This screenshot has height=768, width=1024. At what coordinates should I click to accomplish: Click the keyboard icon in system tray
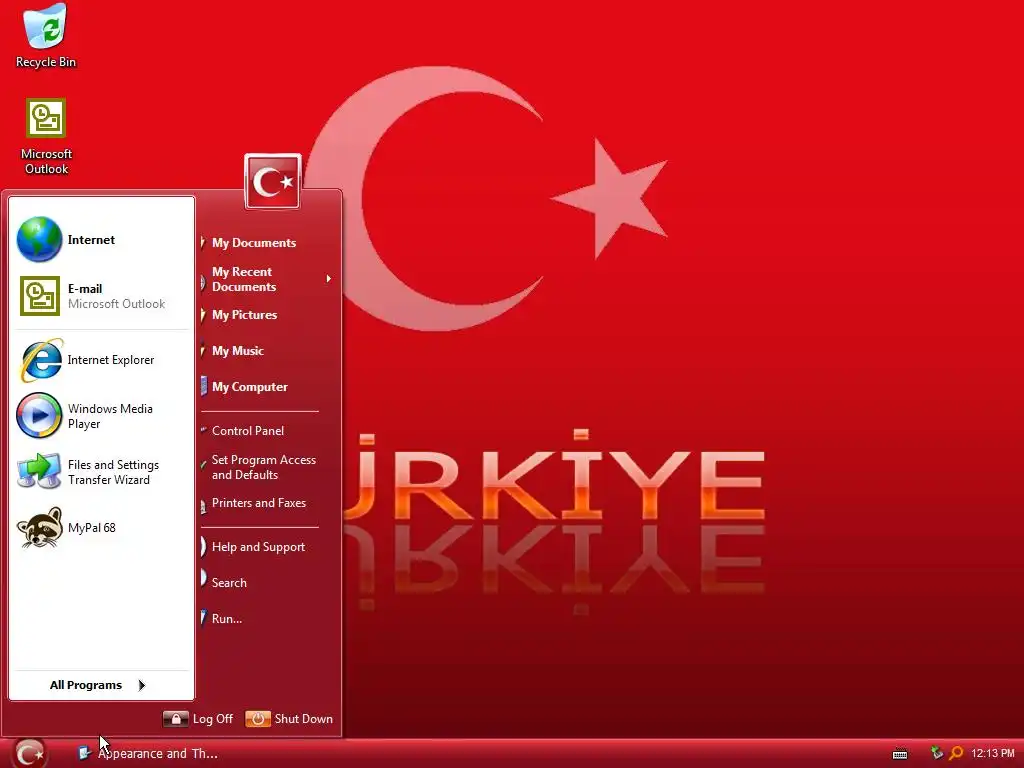[900, 754]
